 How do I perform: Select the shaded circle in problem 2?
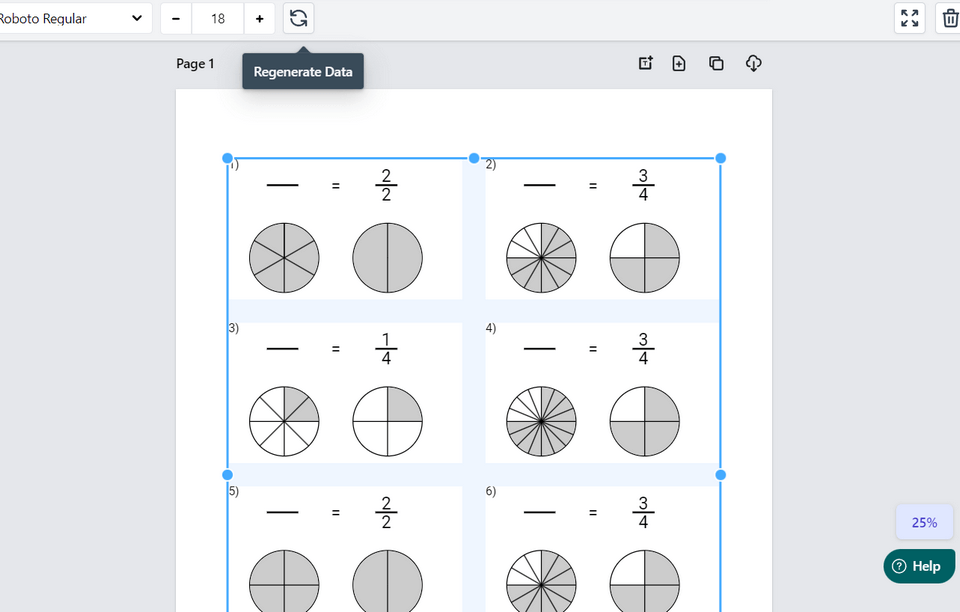pyautogui.click(x=644, y=258)
